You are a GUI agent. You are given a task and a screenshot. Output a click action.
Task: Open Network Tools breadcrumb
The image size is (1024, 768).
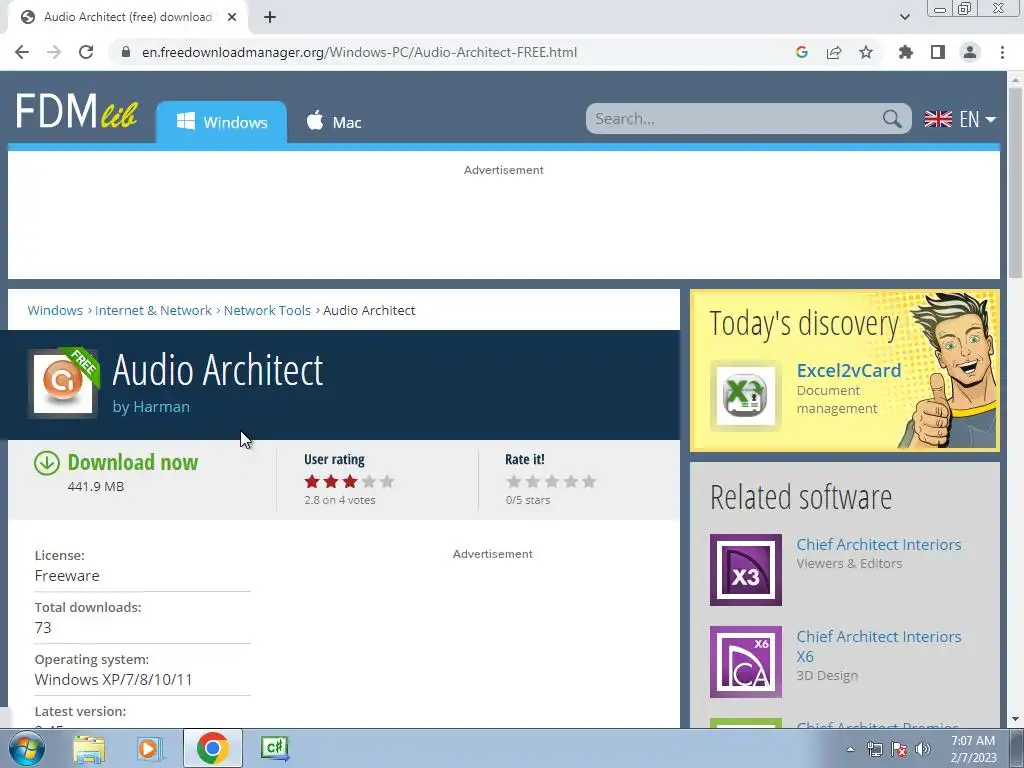[x=267, y=310]
